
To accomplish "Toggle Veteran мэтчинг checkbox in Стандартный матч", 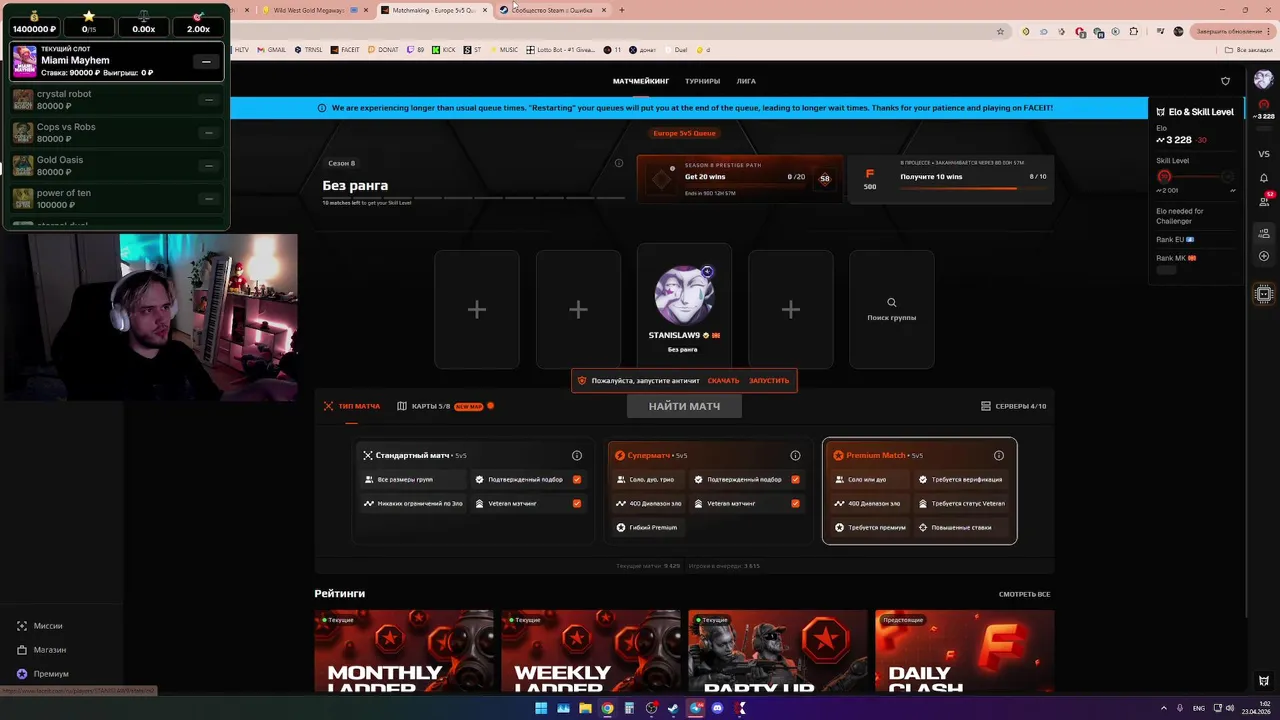I will (577, 503).
